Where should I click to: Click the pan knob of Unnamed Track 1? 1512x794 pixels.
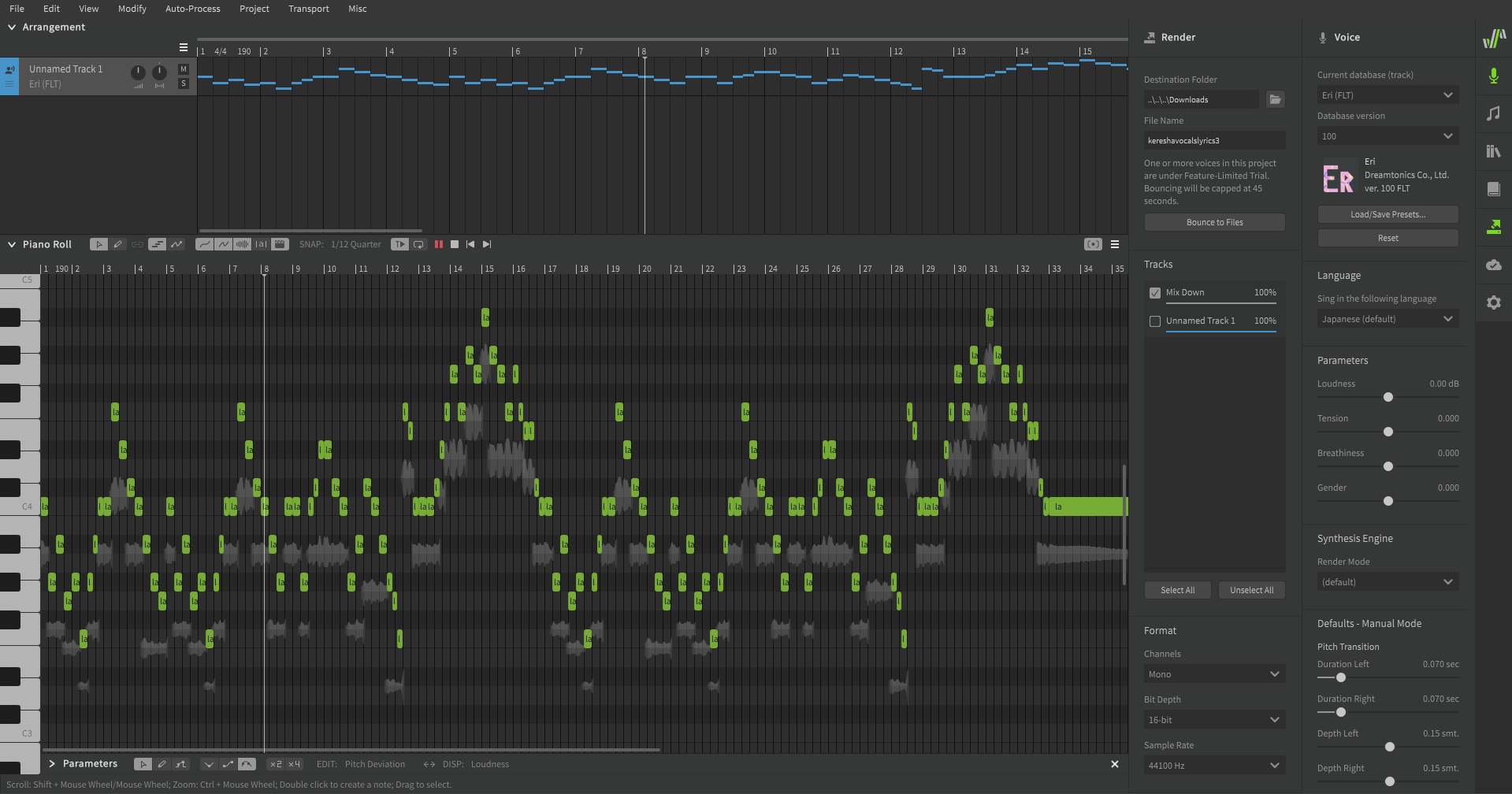coord(159,73)
